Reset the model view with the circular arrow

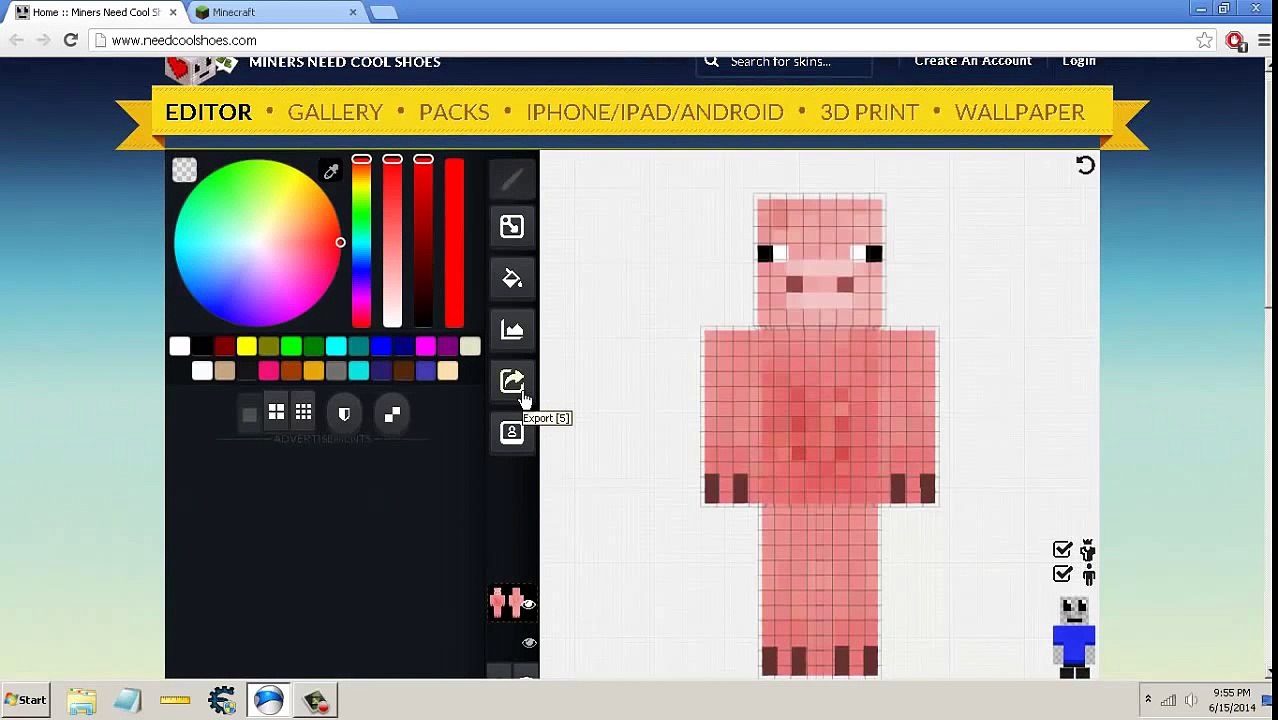1085,166
